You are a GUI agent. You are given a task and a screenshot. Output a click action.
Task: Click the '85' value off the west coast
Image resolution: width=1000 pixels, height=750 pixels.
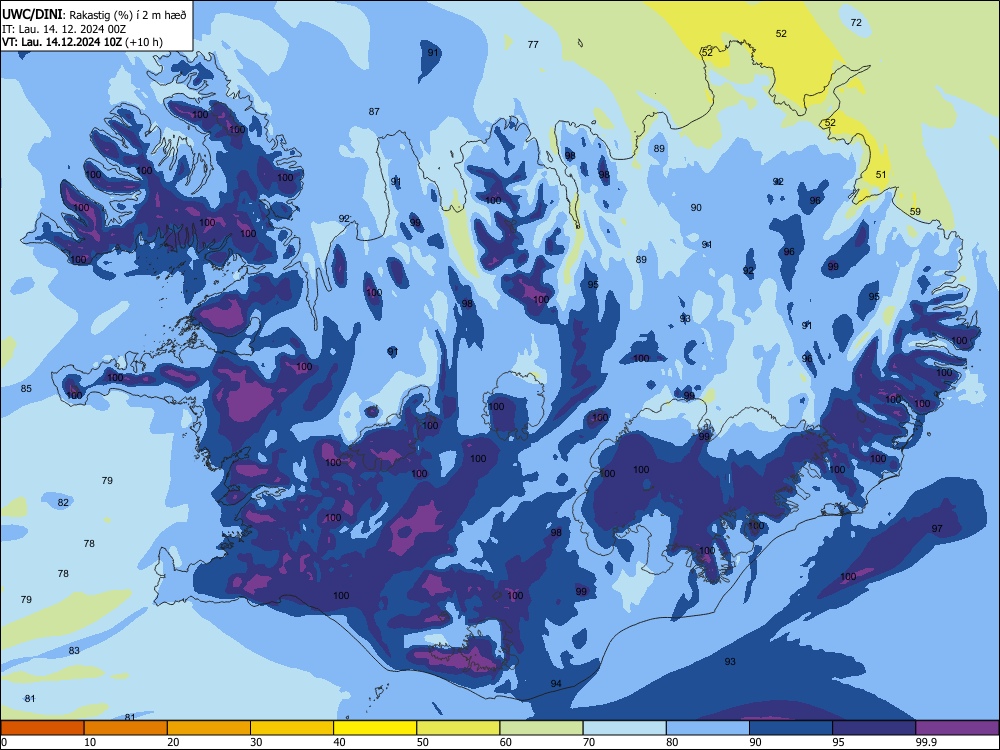coord(26,389)
